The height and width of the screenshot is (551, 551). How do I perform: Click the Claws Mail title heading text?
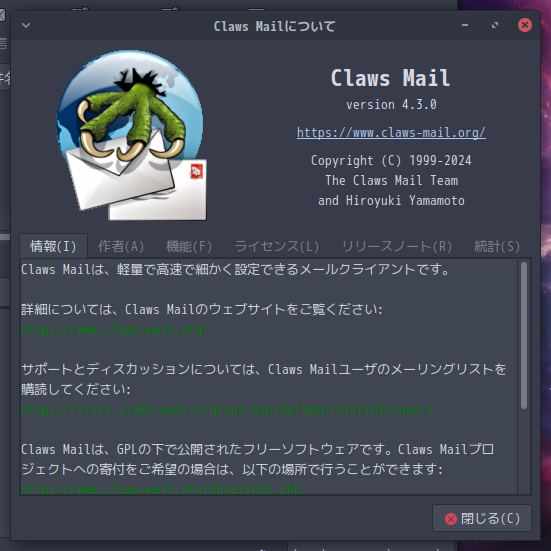point(390,78)
